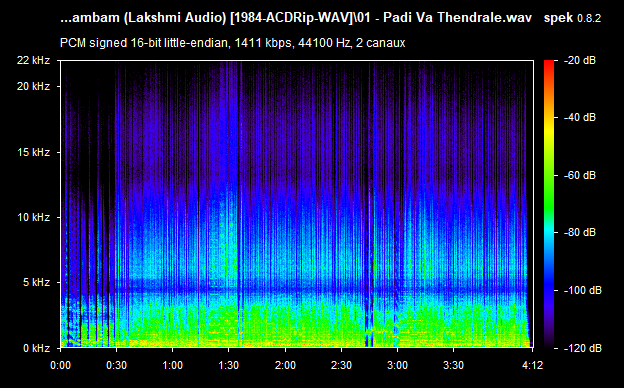Click the -60 dB legend label
The width and height of the screenshot is (624, 388).
click(580, 175)
